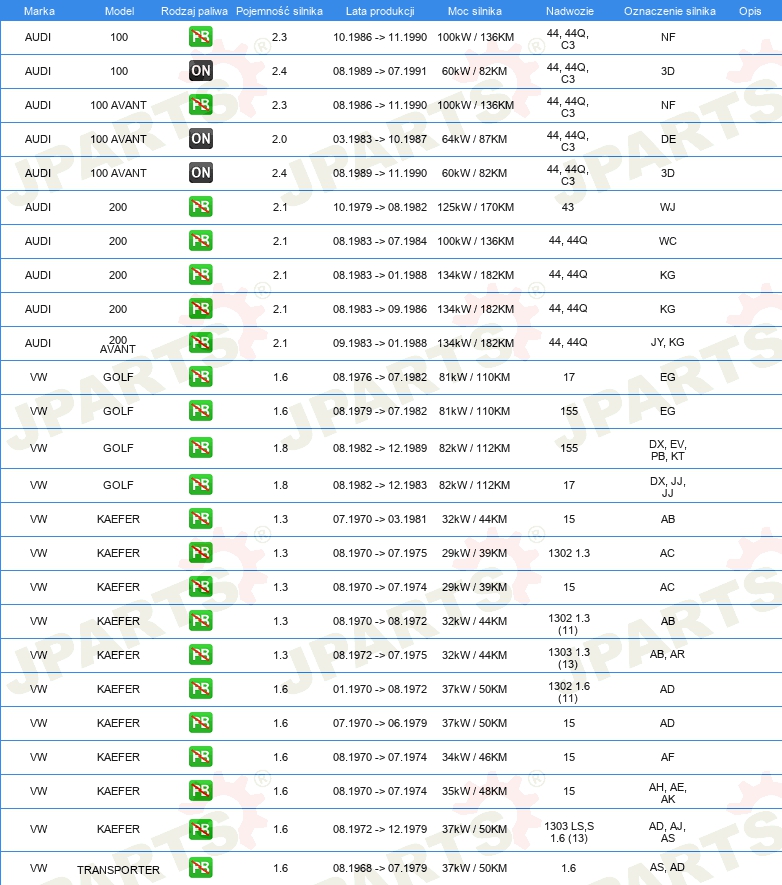Click engine codes AS, AD

point(667,867)
